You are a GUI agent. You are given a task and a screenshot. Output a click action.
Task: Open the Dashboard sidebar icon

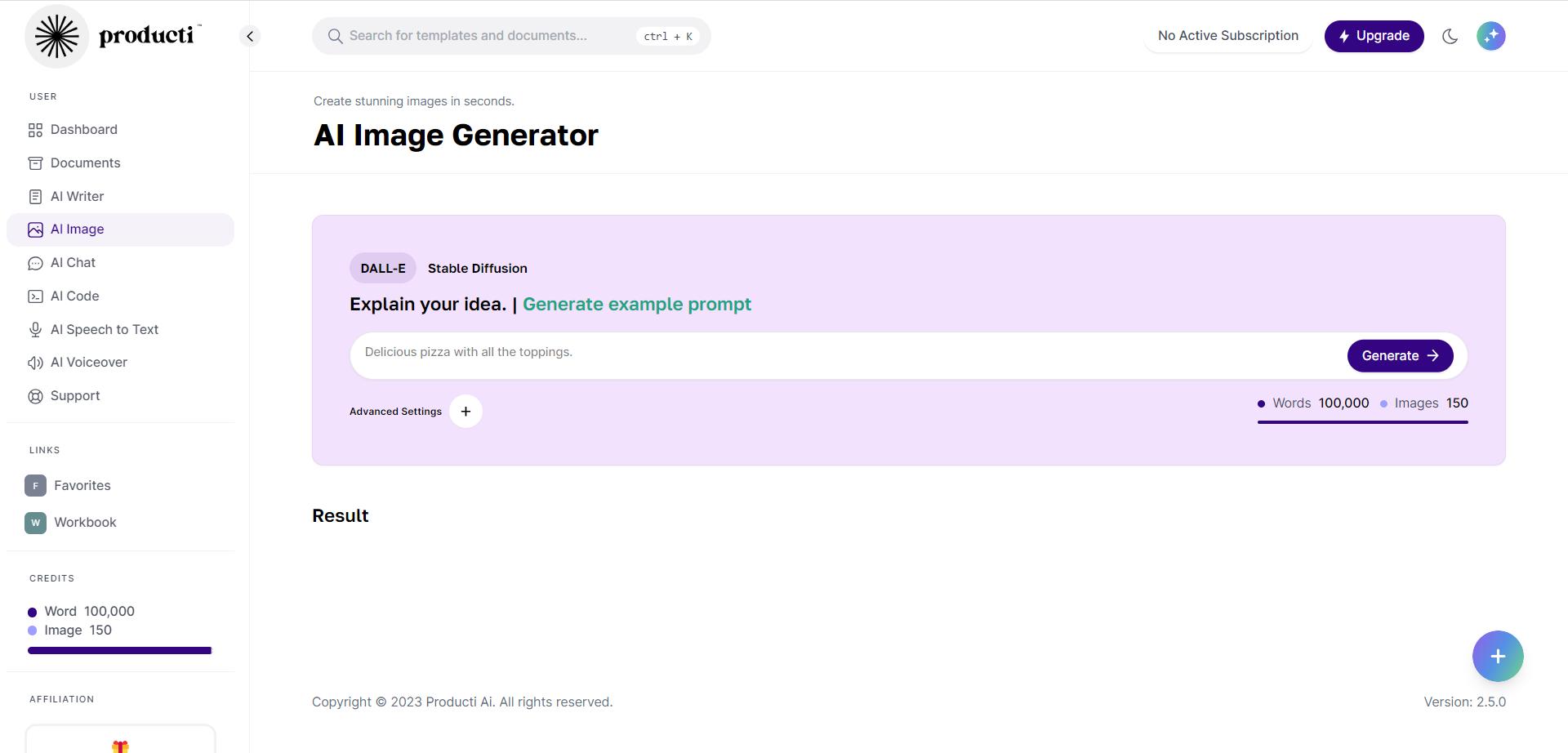coord(35,130)
